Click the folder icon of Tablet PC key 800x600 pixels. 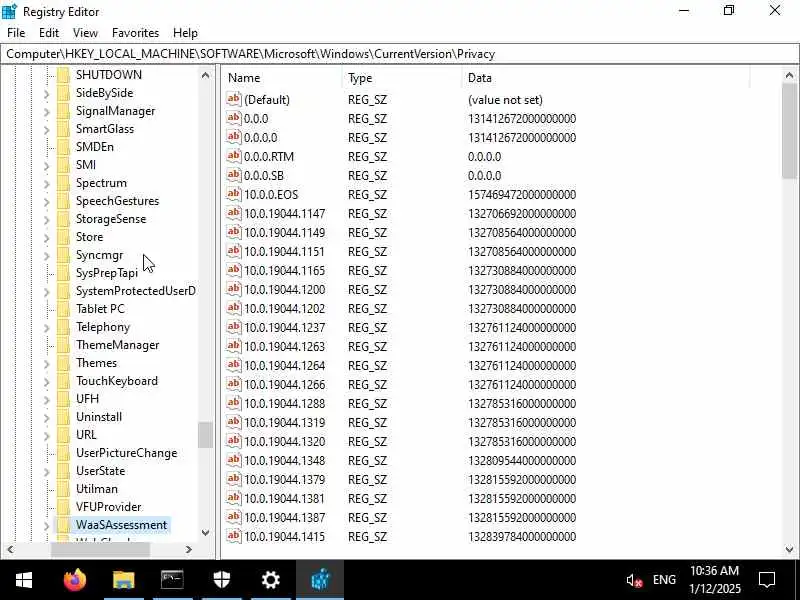click(x=63, y=309)
